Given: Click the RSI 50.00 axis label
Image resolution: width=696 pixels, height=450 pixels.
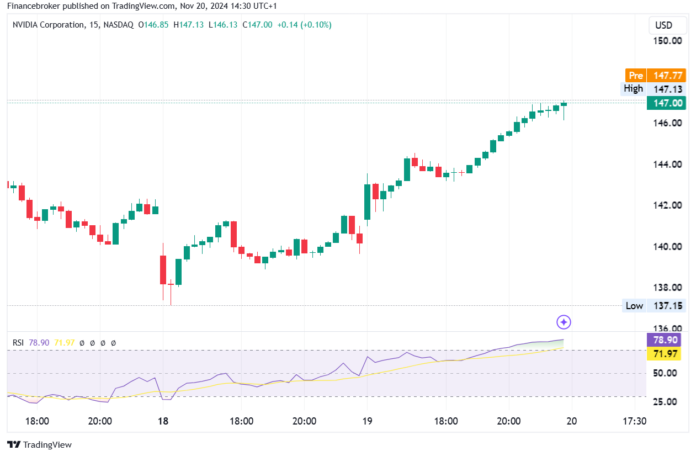Looking at the screenshot, I should pos(665,373).
